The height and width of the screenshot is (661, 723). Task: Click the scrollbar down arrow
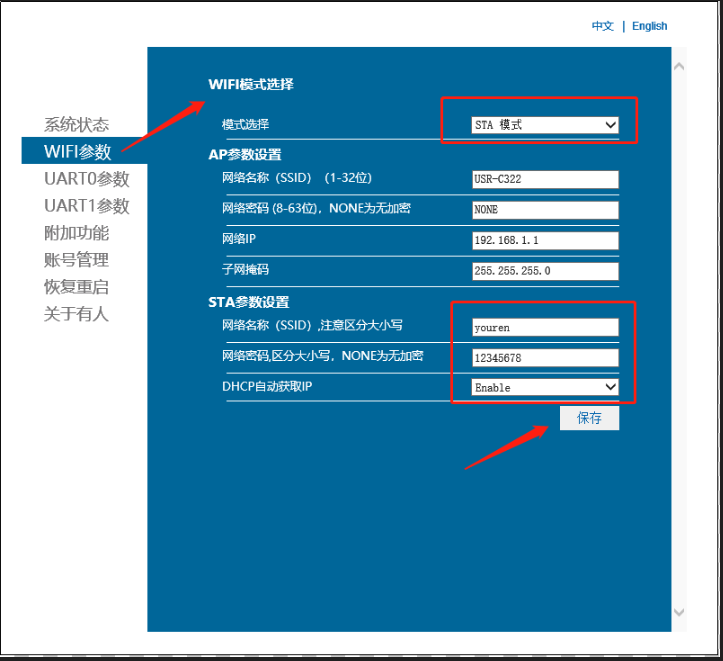pos(680,612)
